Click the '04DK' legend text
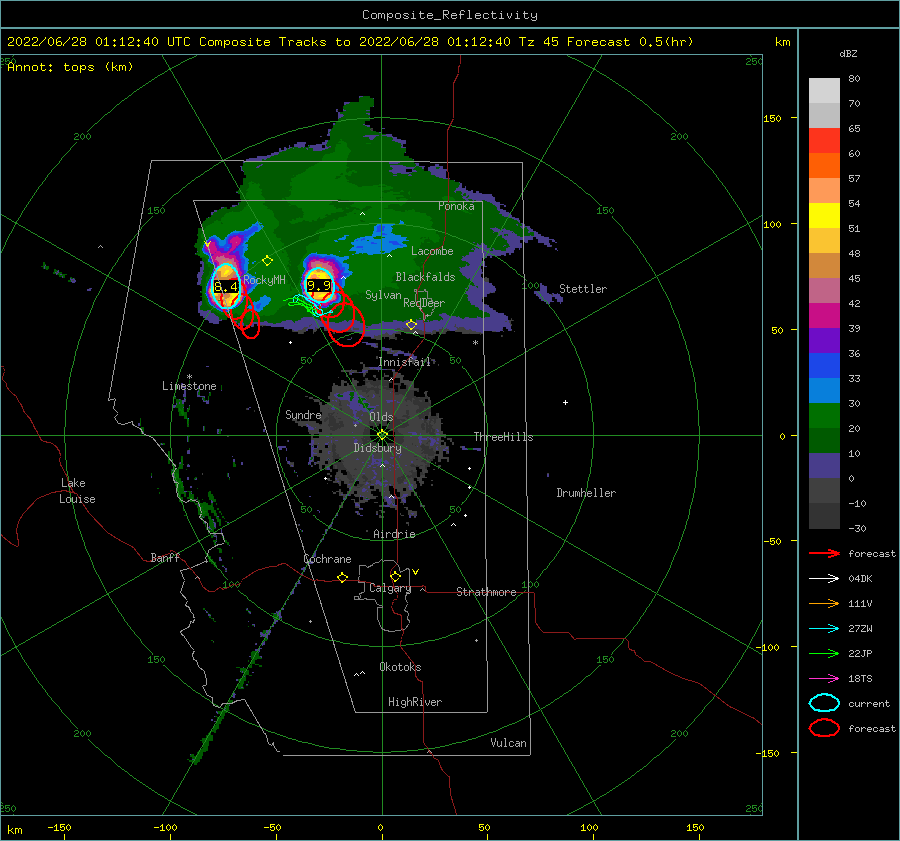The height and width of the screenshot is (841, 900). [x=860, y=579]
